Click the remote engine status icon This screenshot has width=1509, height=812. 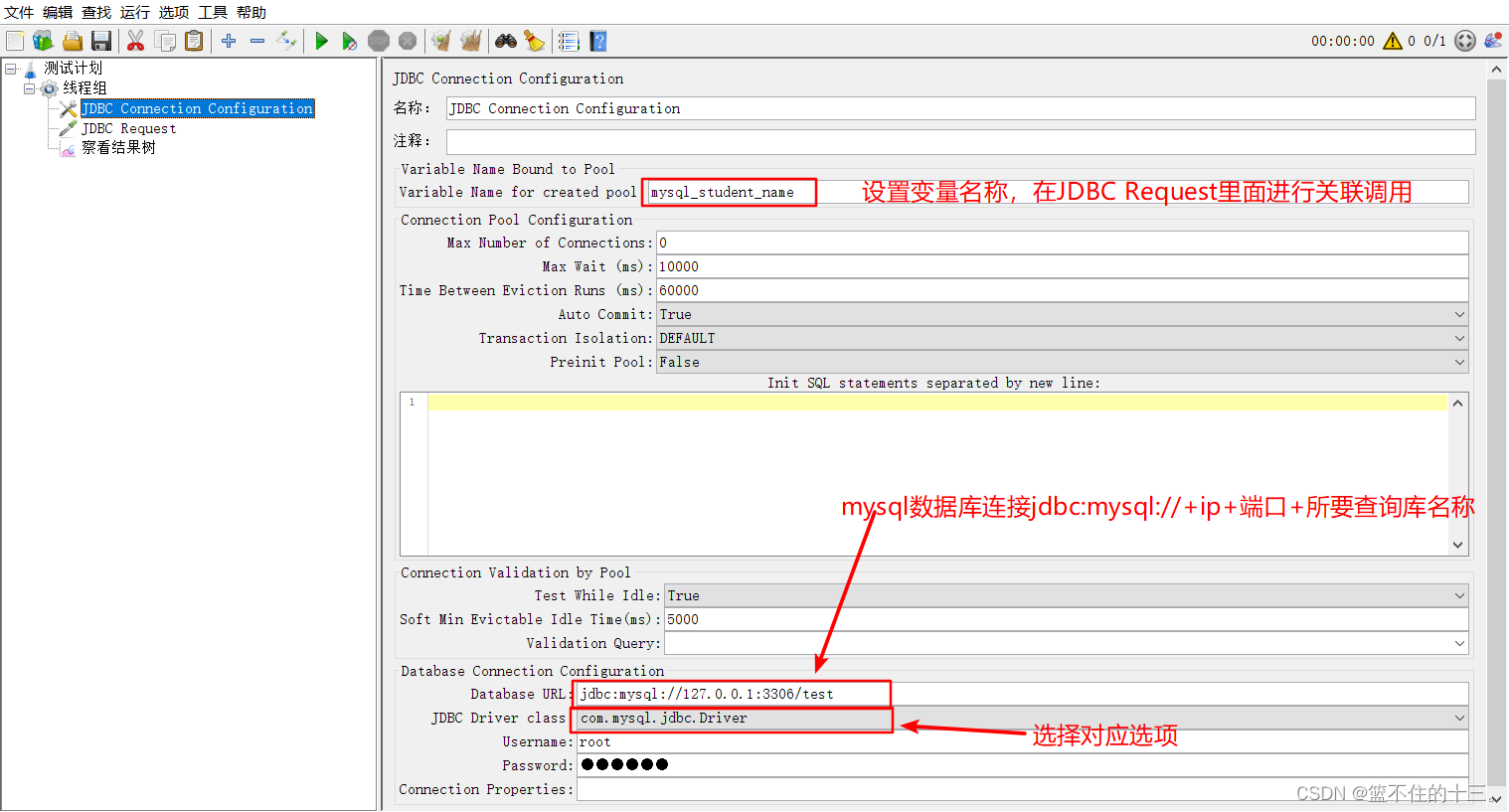1492,41
